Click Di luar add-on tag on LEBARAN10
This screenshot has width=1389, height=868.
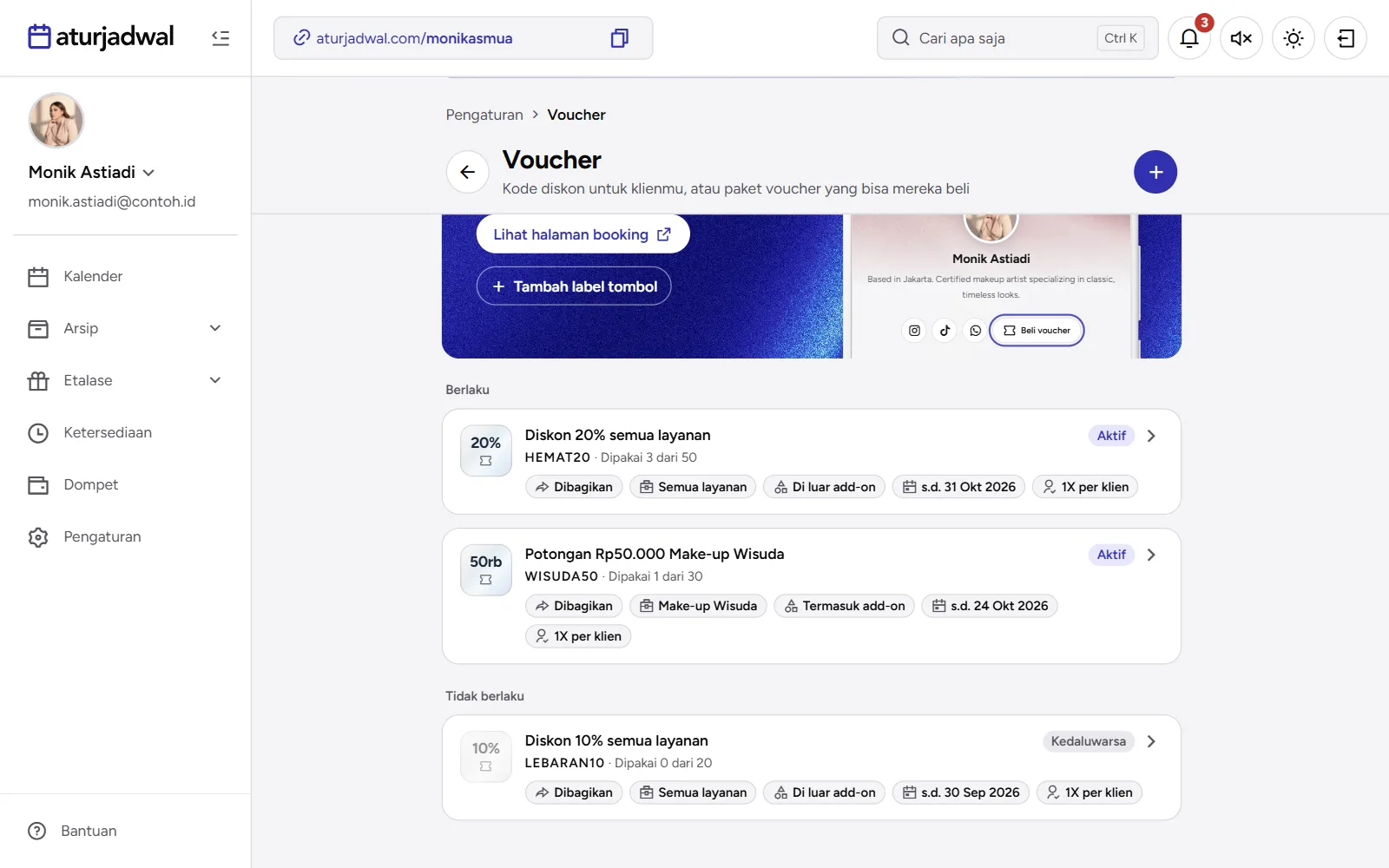[x=825, y=792]
